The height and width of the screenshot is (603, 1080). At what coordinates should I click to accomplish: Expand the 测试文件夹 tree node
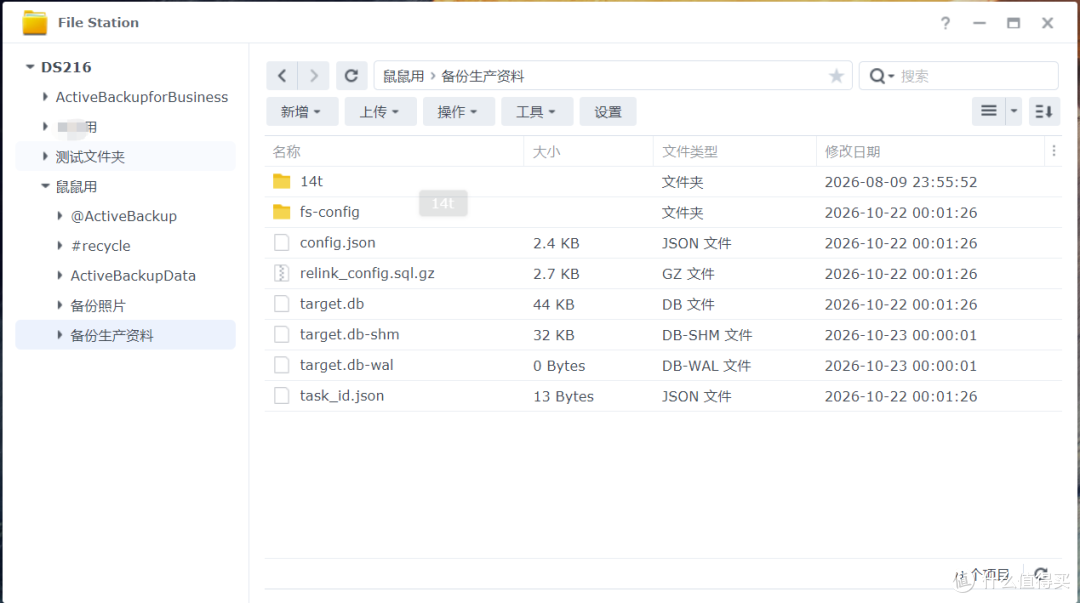point(45,156)
